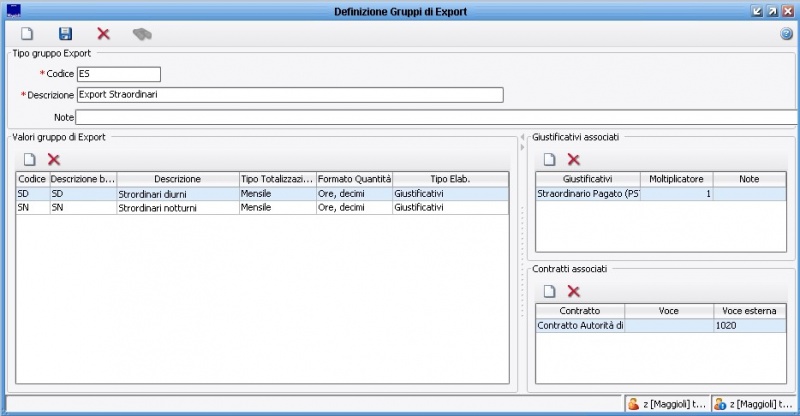The width and height of the screenshot is (800, 416).
Task: Delete the selected Contratti associati entry
Action: click(573, 291)
